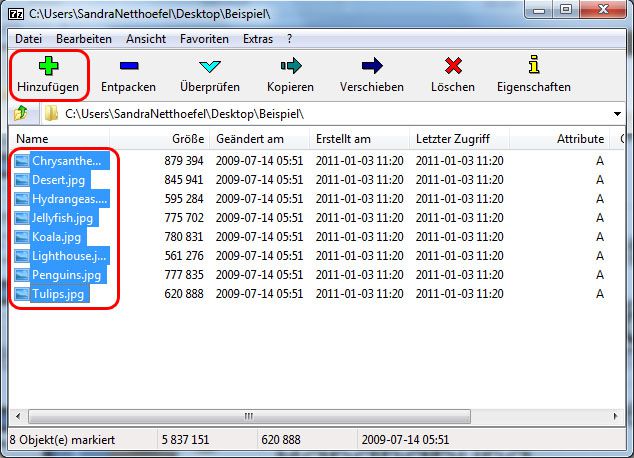Click the size value 777 835
The width and height of the screenshot is (634, 458).
tap(184, 275)
